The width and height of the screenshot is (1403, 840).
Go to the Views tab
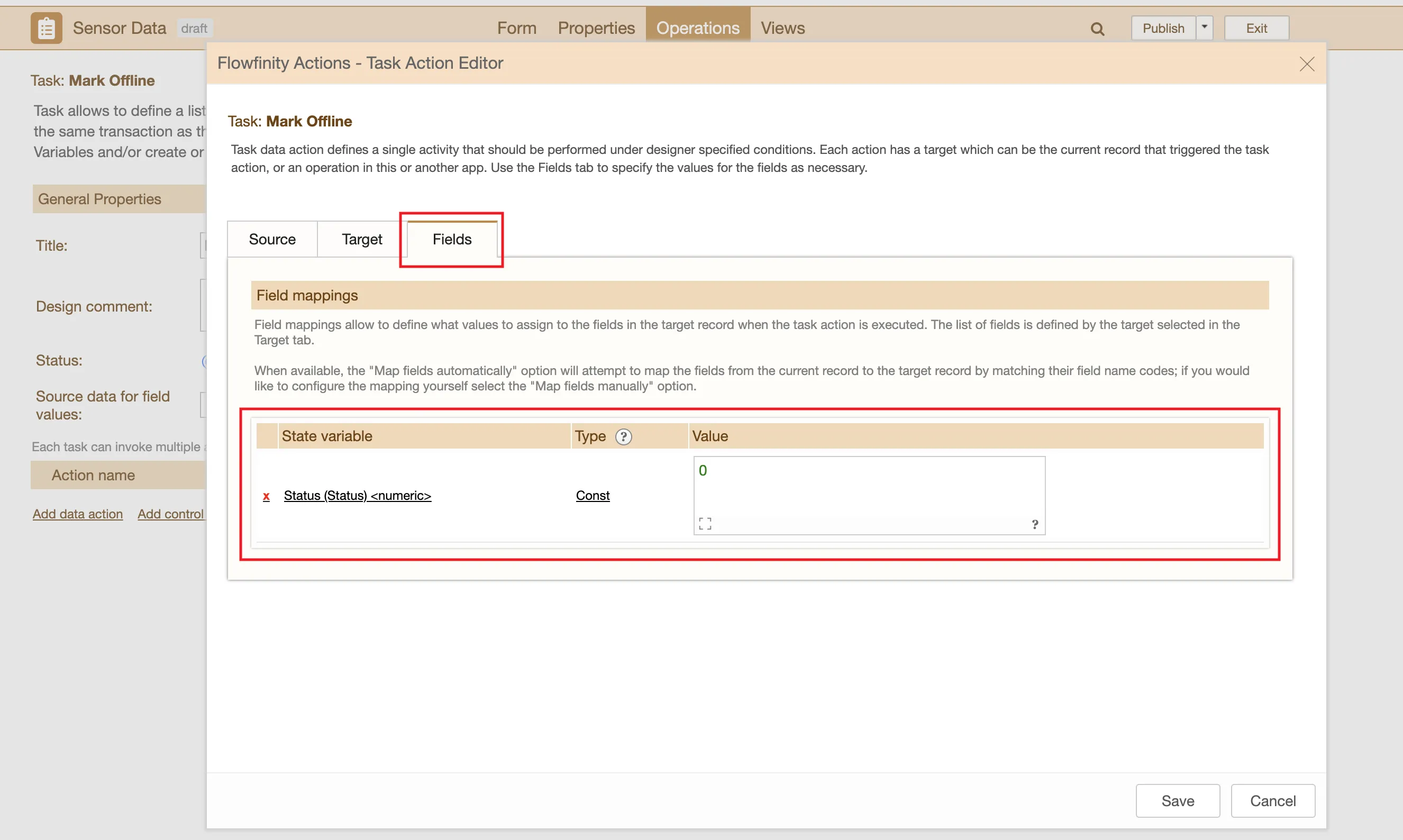(782, 28)
